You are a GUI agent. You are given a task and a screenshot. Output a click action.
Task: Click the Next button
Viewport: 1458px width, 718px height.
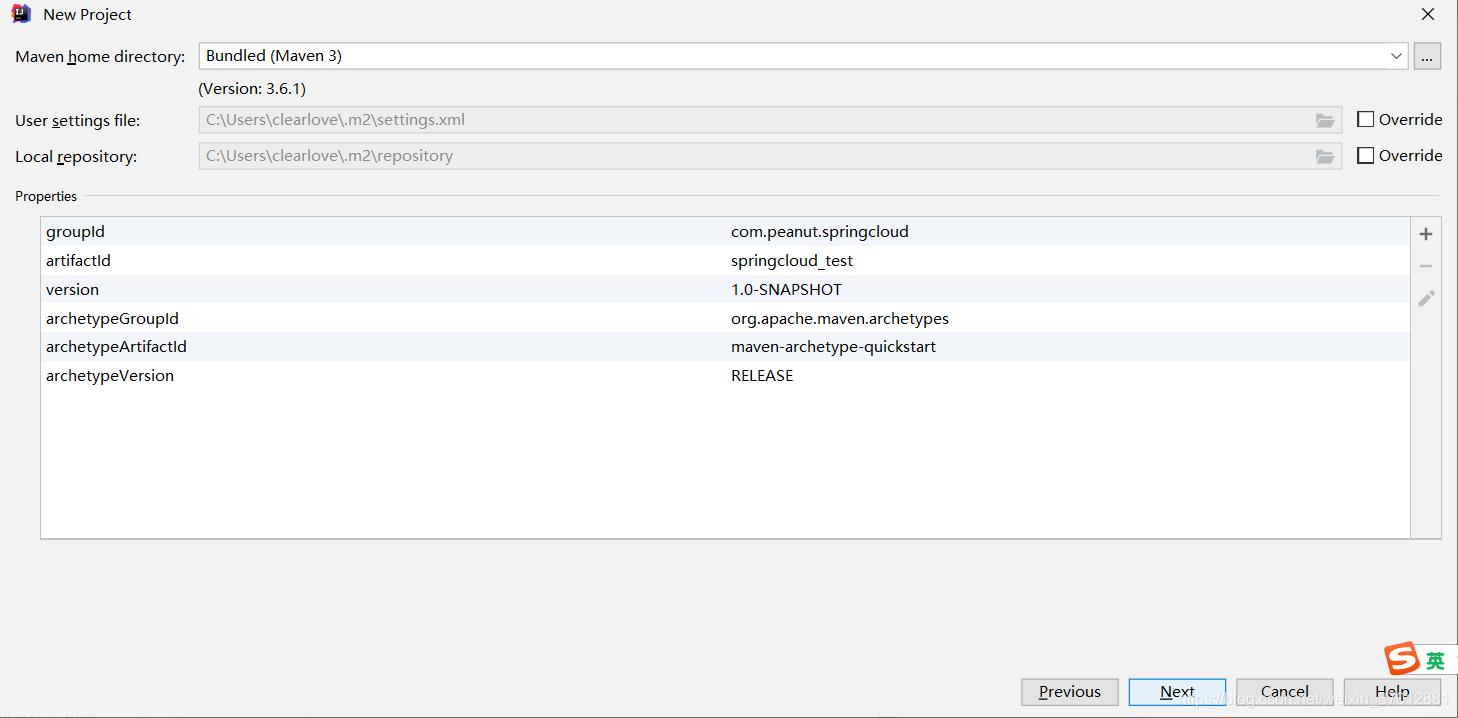(1177, 691)
